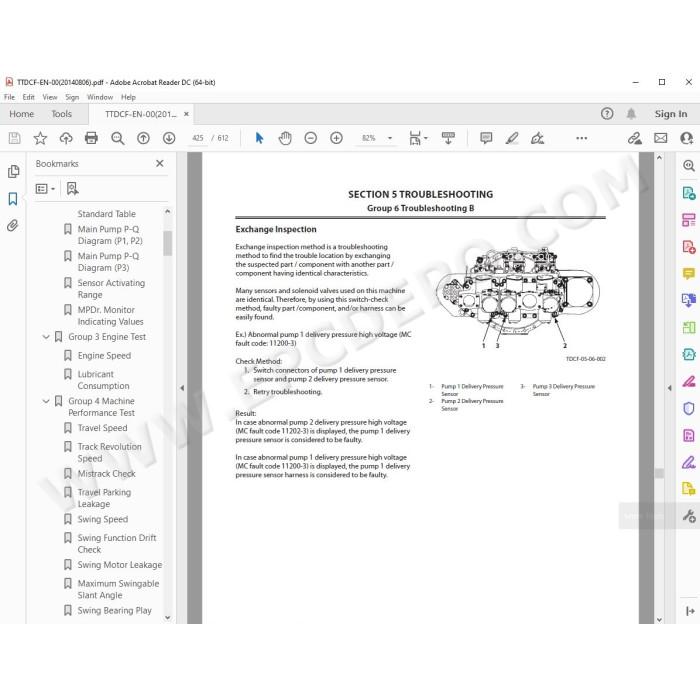Share a link to the file
Screen dimensions: 700x700
pyautogui.click(x=634, y=138)
